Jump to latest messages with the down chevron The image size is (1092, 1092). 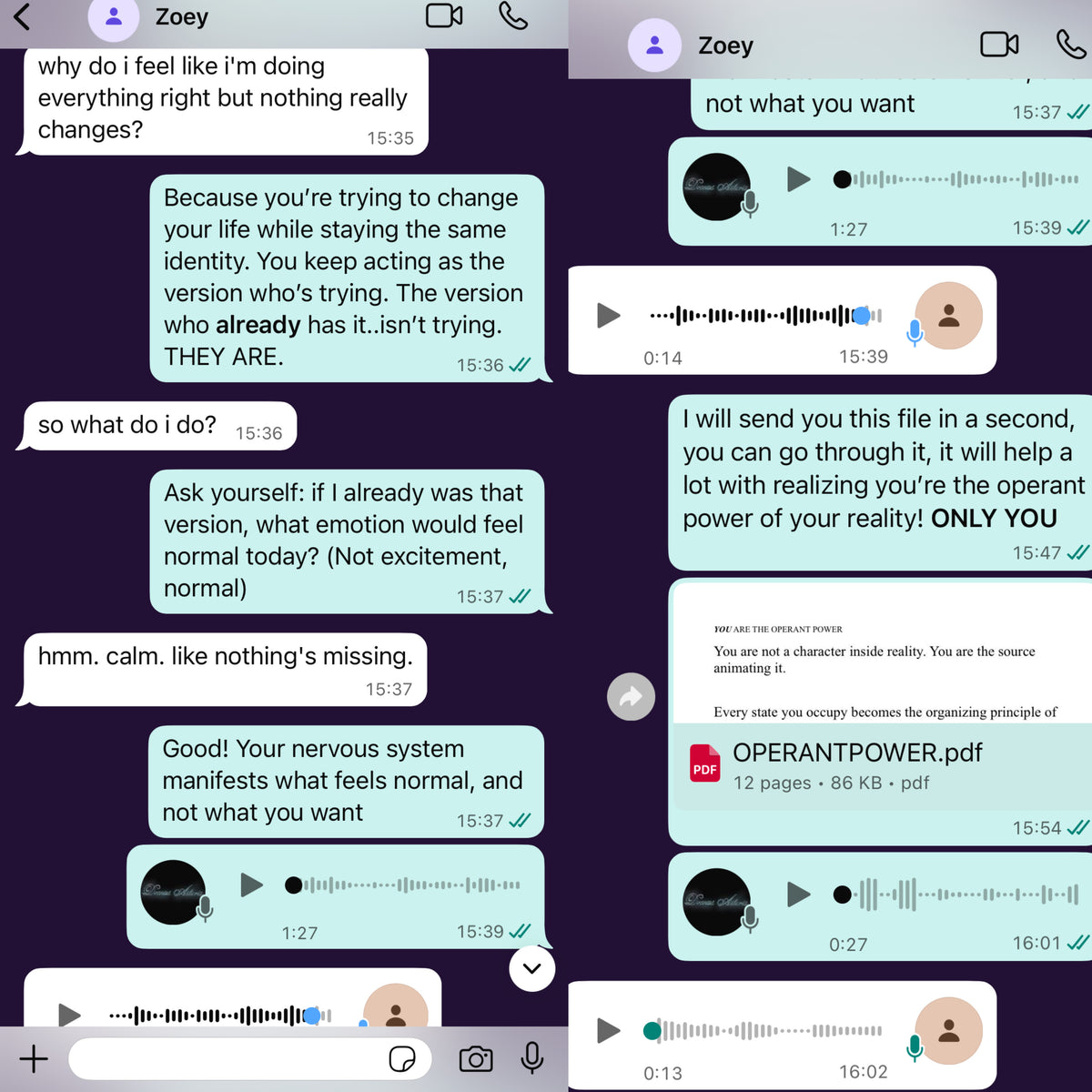[x=532, y=968]
